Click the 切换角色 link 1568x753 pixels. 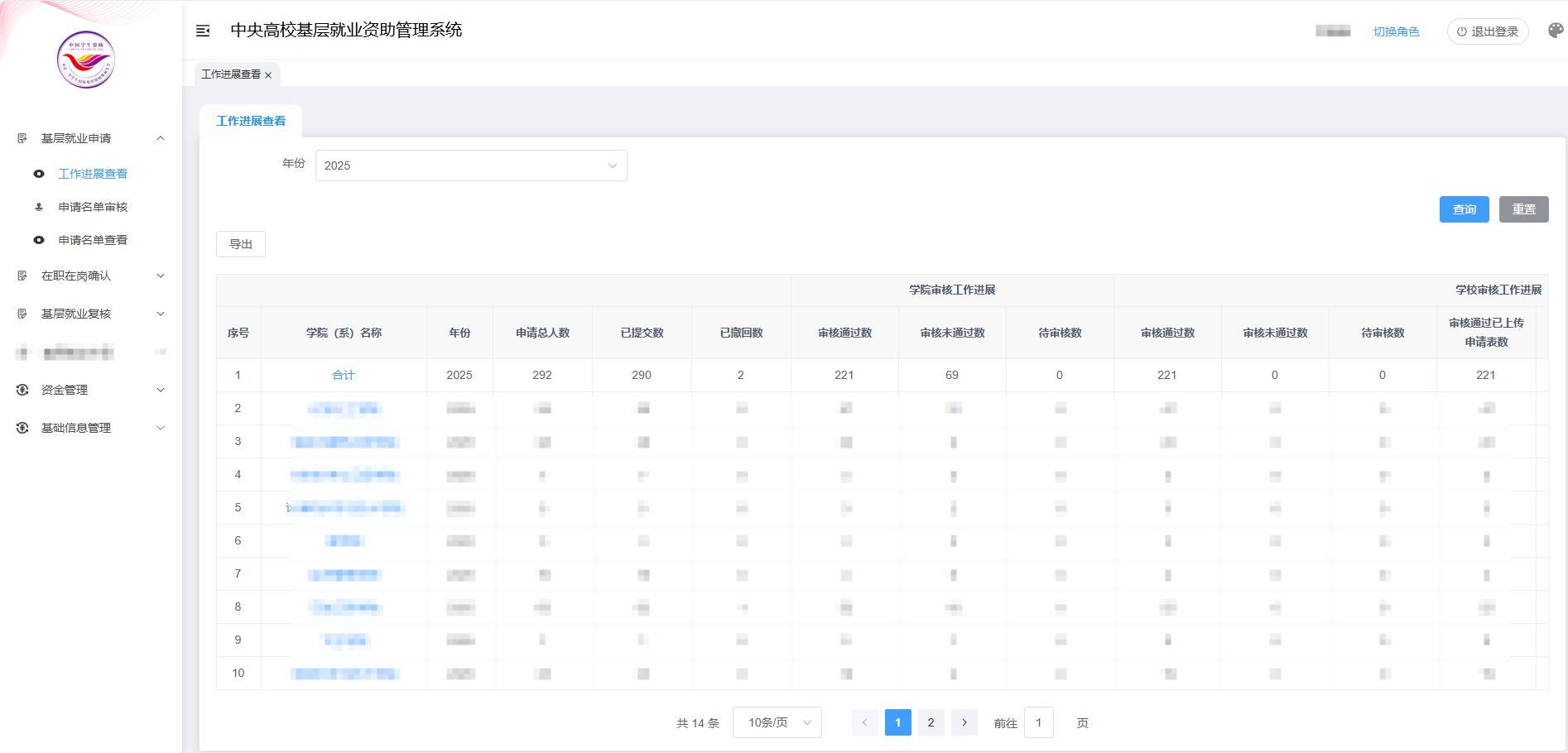pos(1396,31)
